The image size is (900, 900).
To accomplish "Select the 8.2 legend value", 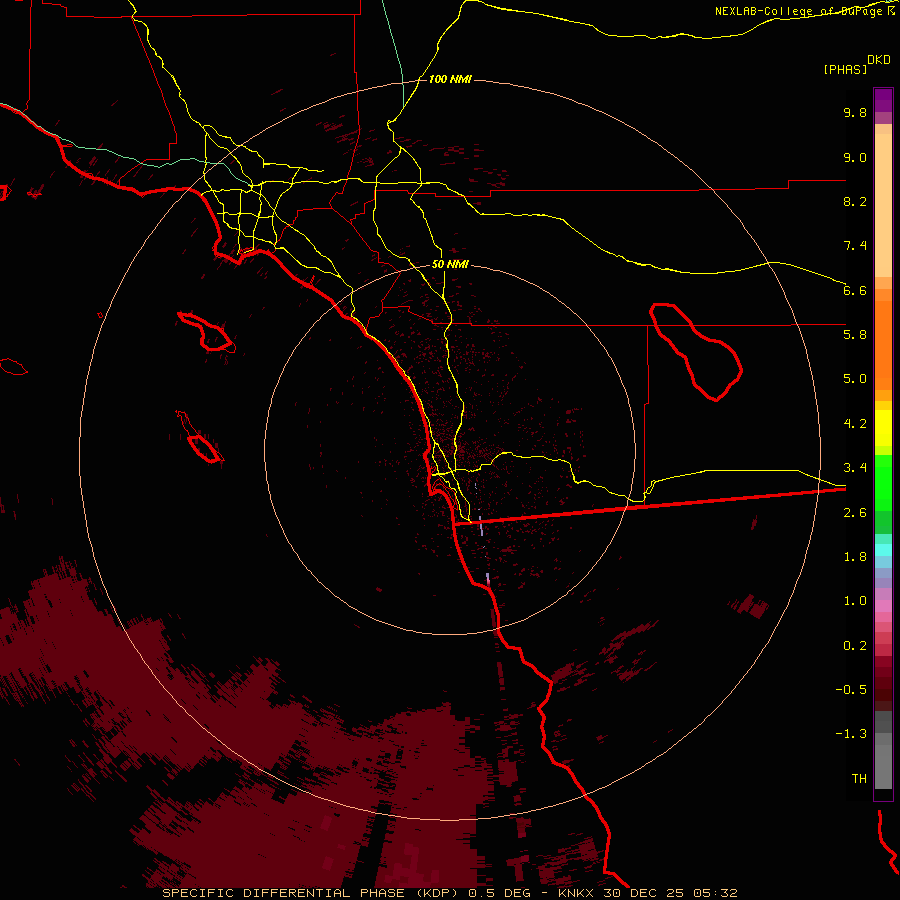I will 855,201.
